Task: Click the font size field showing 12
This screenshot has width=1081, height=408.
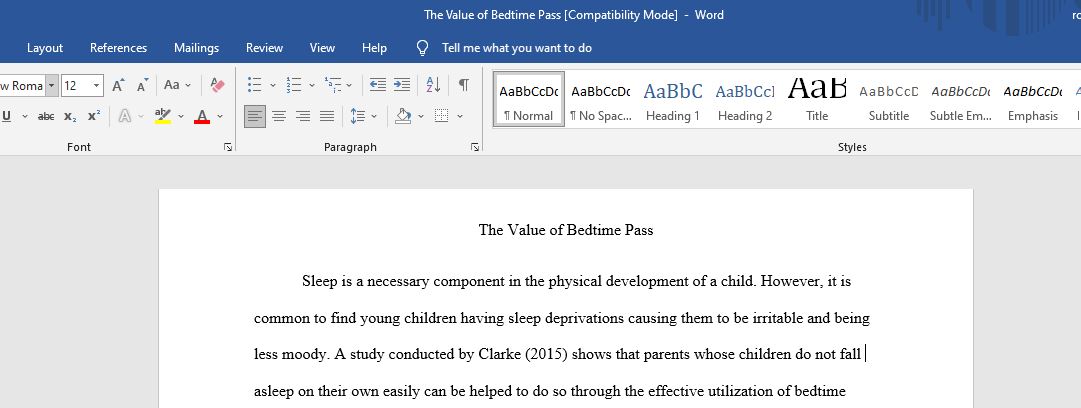Action: (x=76, y=85)
